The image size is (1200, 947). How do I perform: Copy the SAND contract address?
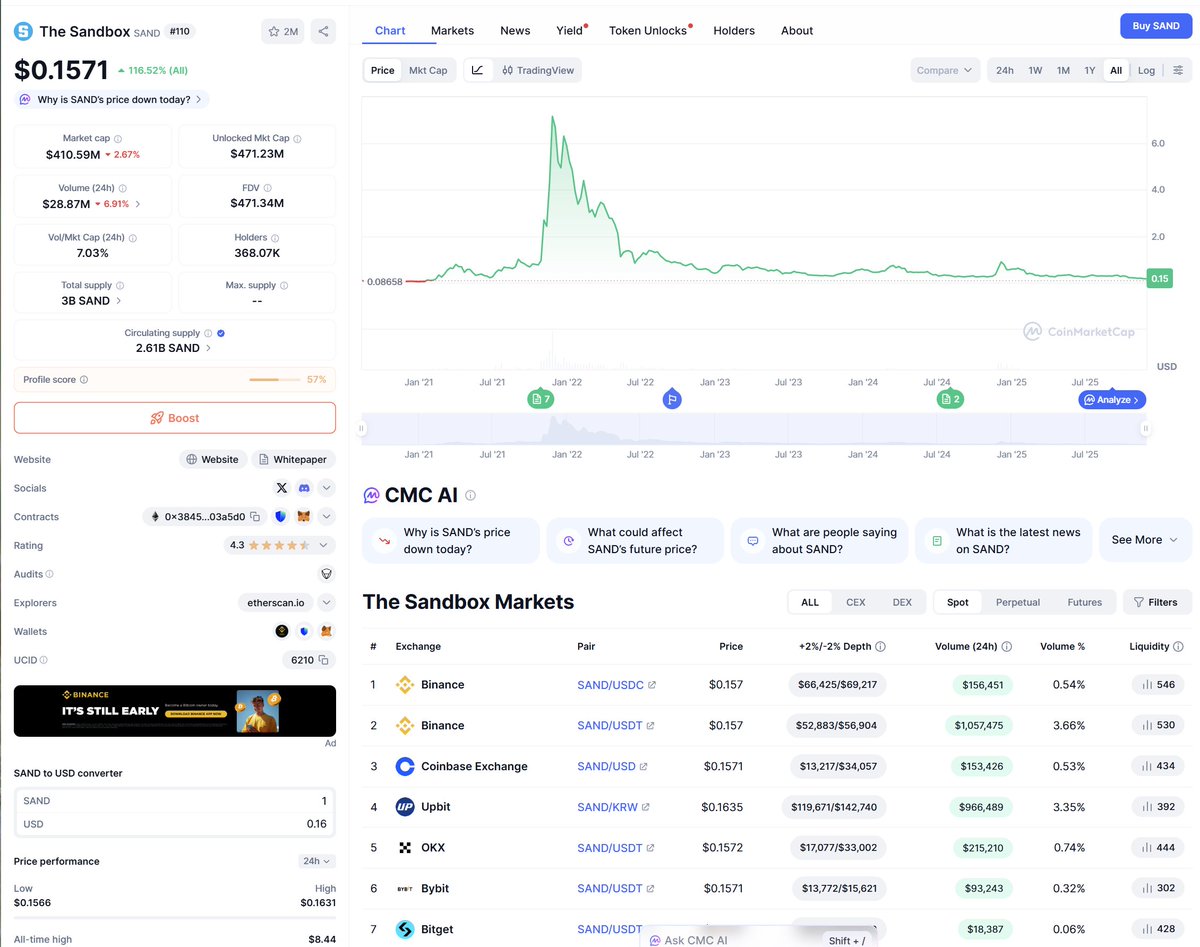[x=256, y=516]
